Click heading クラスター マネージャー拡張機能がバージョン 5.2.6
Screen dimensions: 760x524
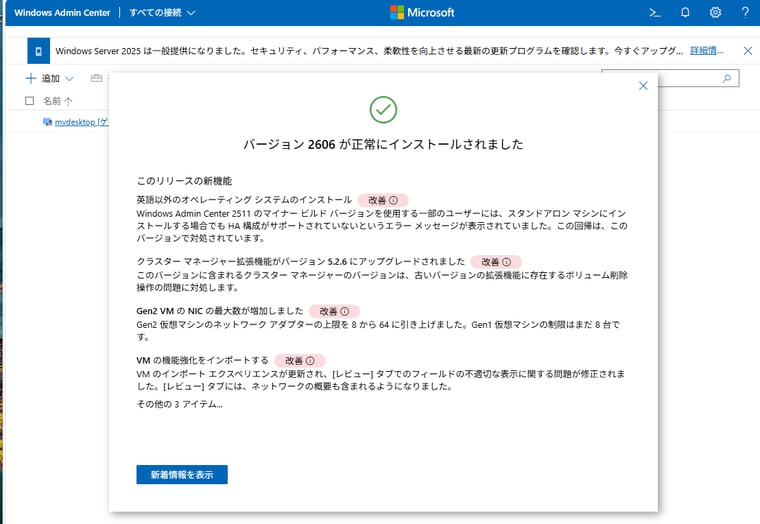pyautogui.click(x=301, y=261)
